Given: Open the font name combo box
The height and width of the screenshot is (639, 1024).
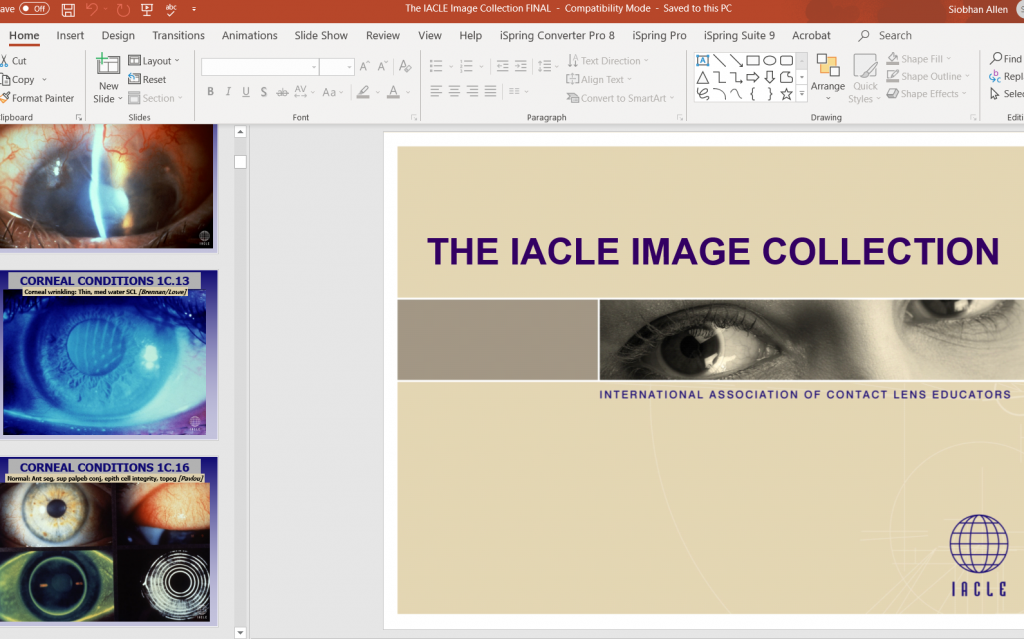Looking at the screenshot, I should pos(260,67).
